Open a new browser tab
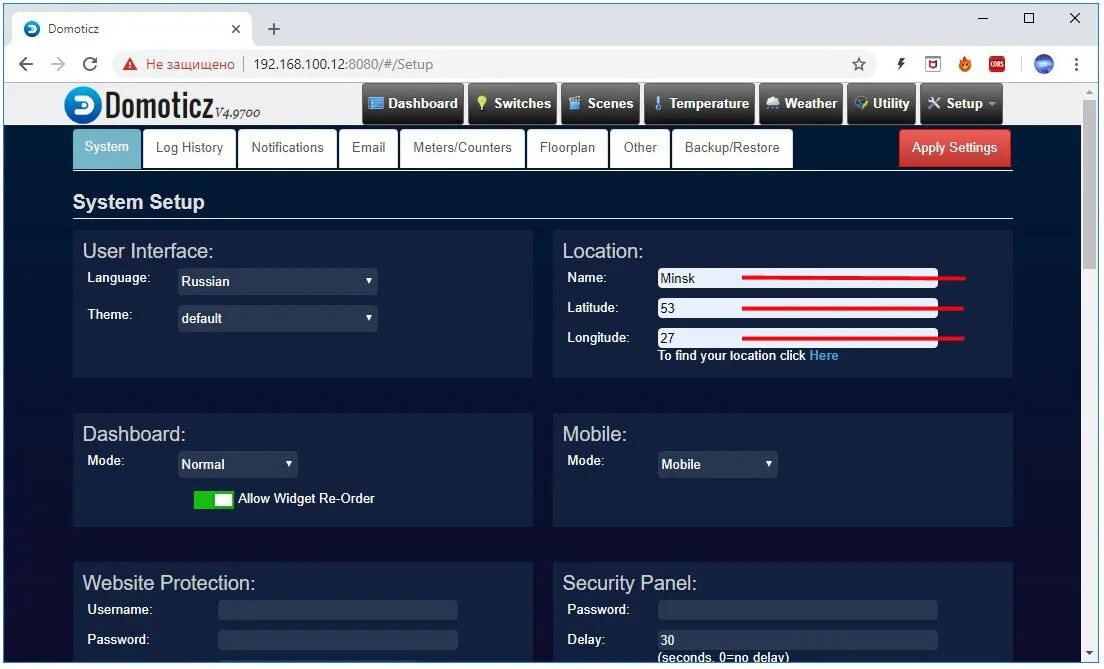 [274, 29]
